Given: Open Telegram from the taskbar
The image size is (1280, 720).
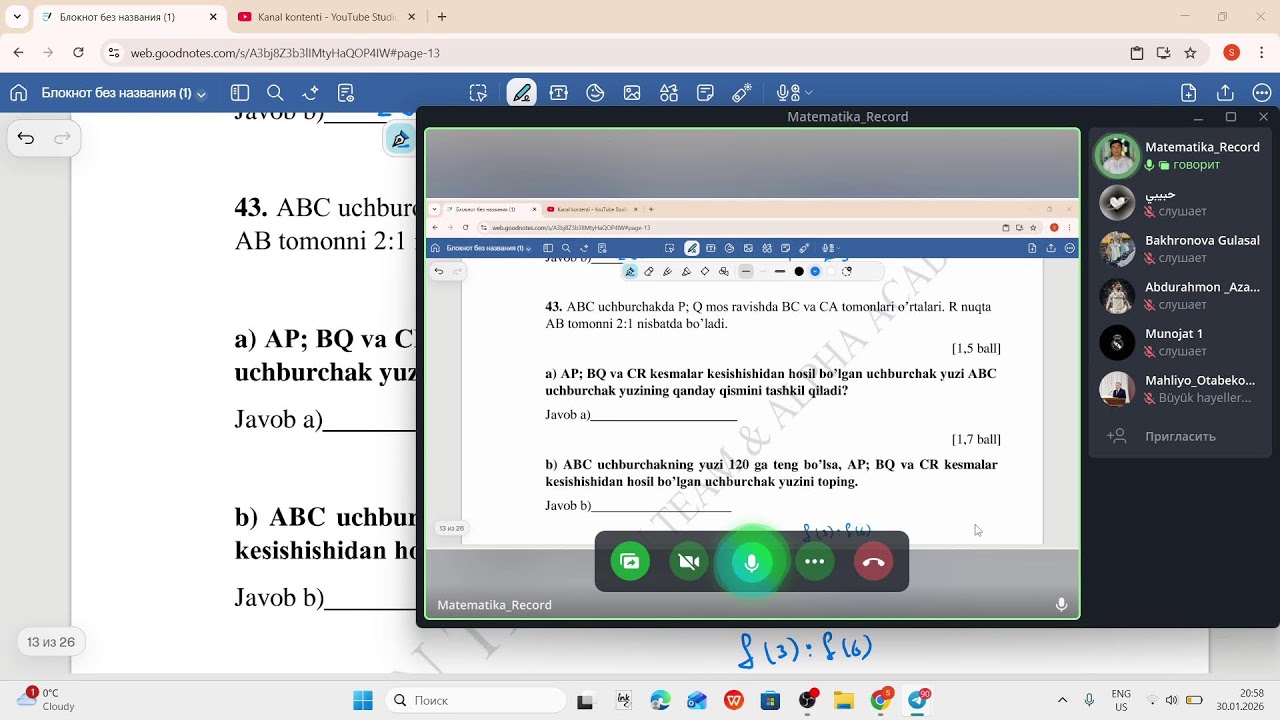Looking at the screenshot, I should [x=918, y=700].
